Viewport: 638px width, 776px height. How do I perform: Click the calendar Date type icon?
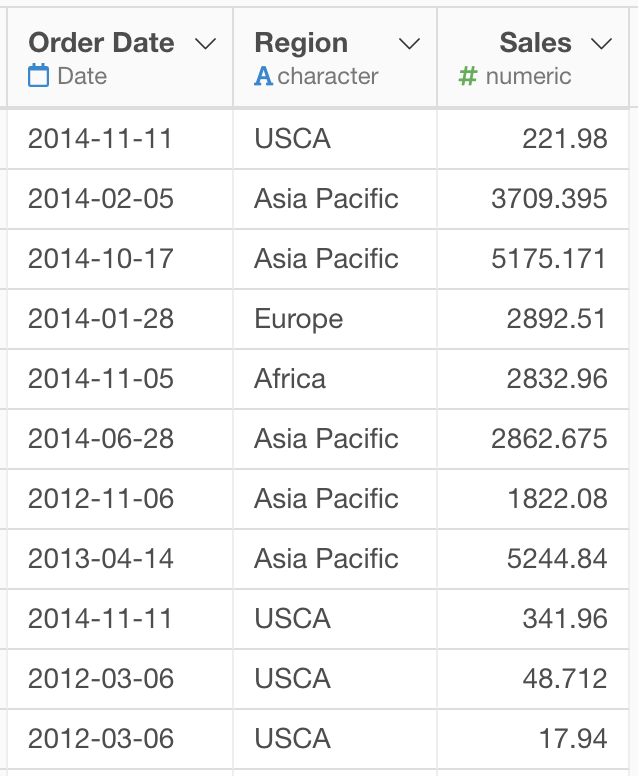(39, 76)
